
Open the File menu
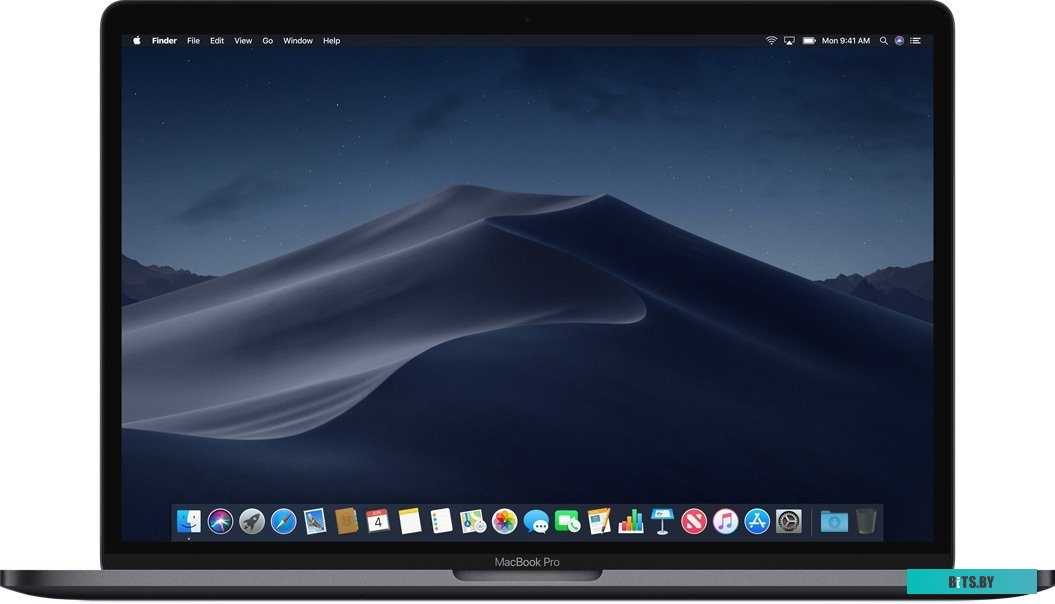tap(193, 40)
